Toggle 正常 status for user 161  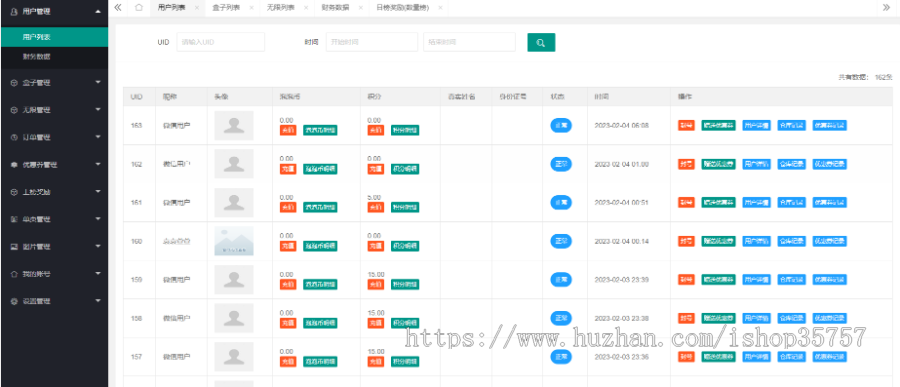[561, 202]
